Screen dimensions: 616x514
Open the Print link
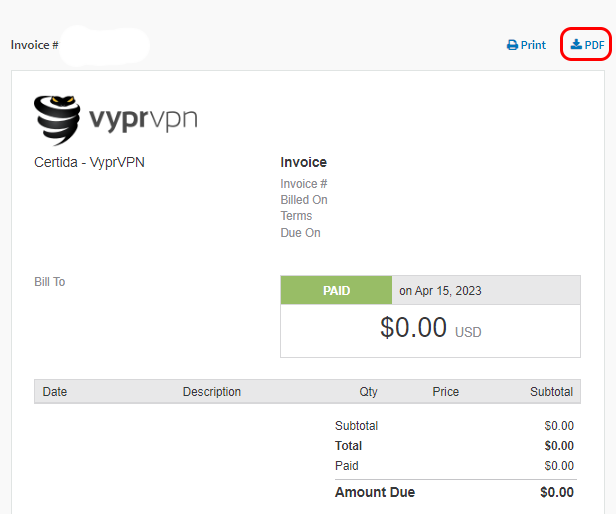pyautogui.click(x=526, y=45)
